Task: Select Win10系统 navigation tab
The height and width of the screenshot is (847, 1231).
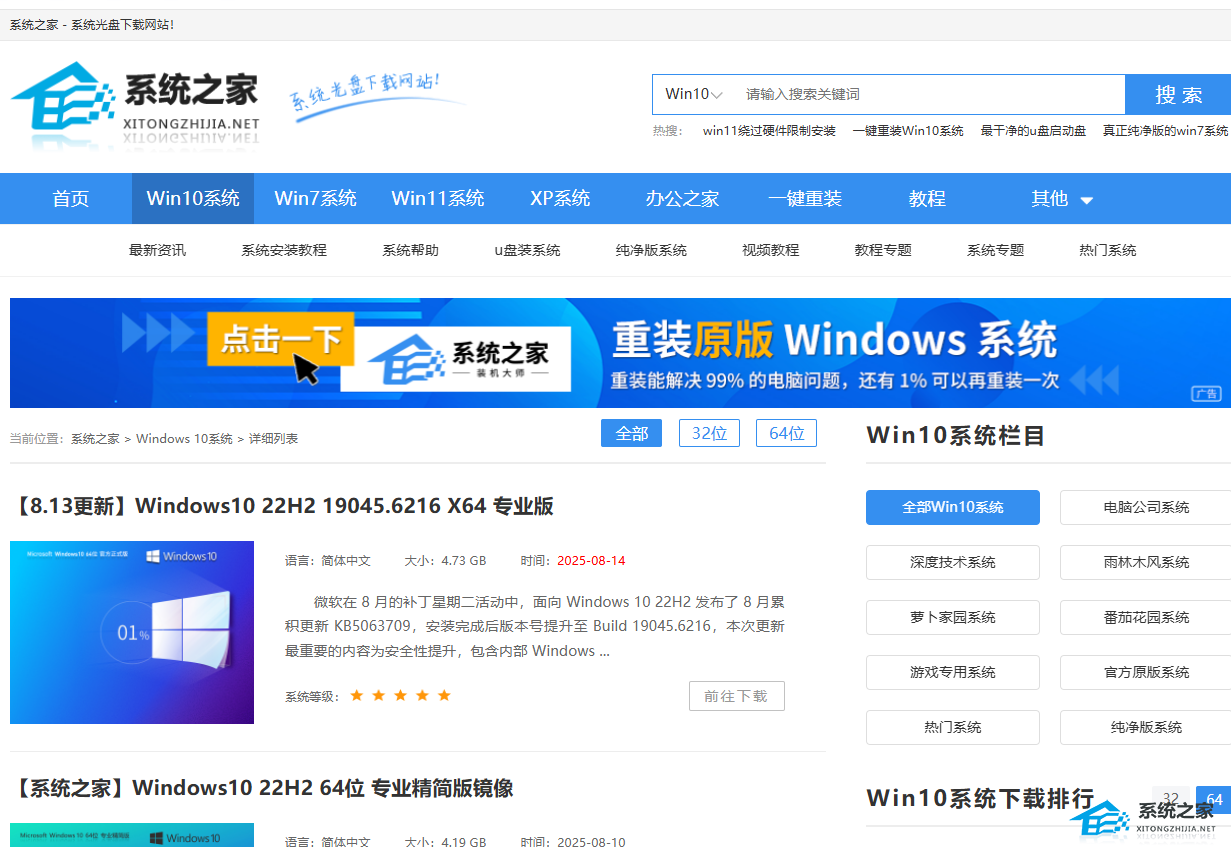Action: pyautogui.click(x=193, y=198)
